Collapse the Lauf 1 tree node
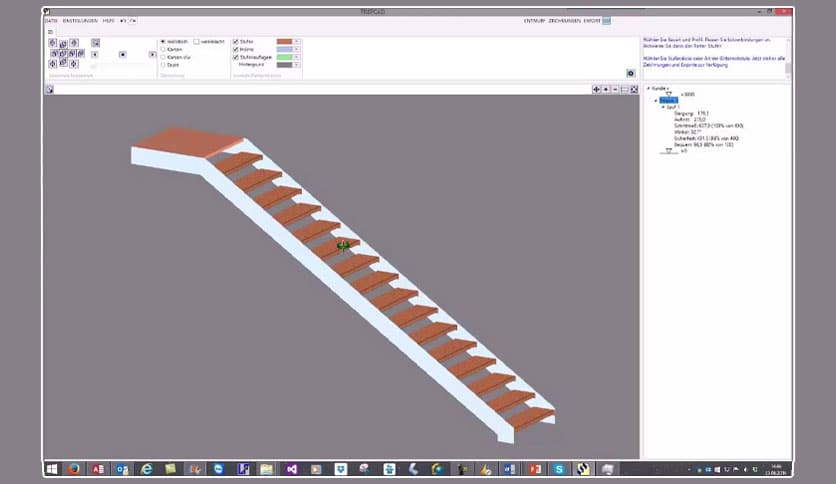 point(663,107)
